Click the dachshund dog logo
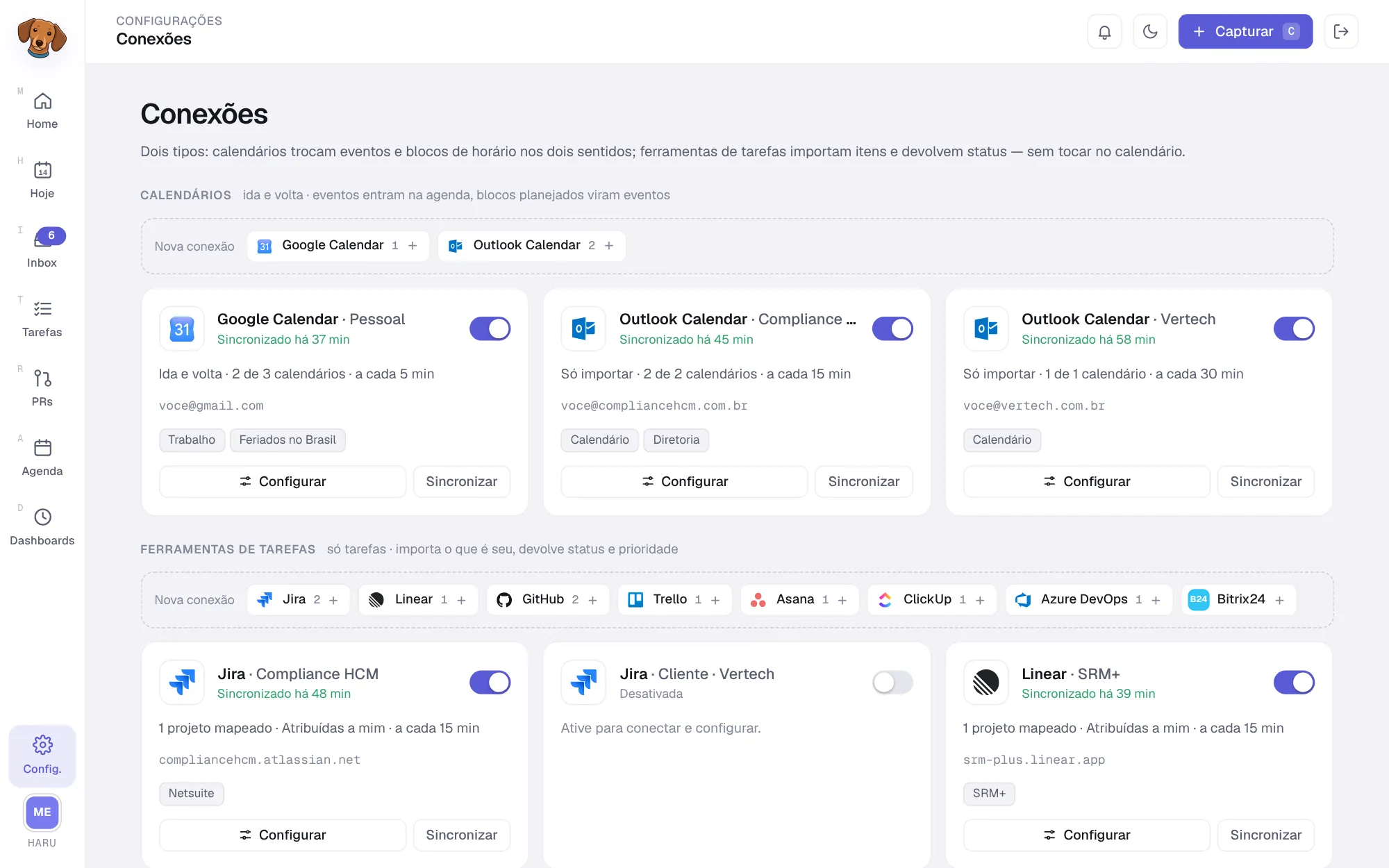This screenshot has width=1389, height=868. [42, 37]
